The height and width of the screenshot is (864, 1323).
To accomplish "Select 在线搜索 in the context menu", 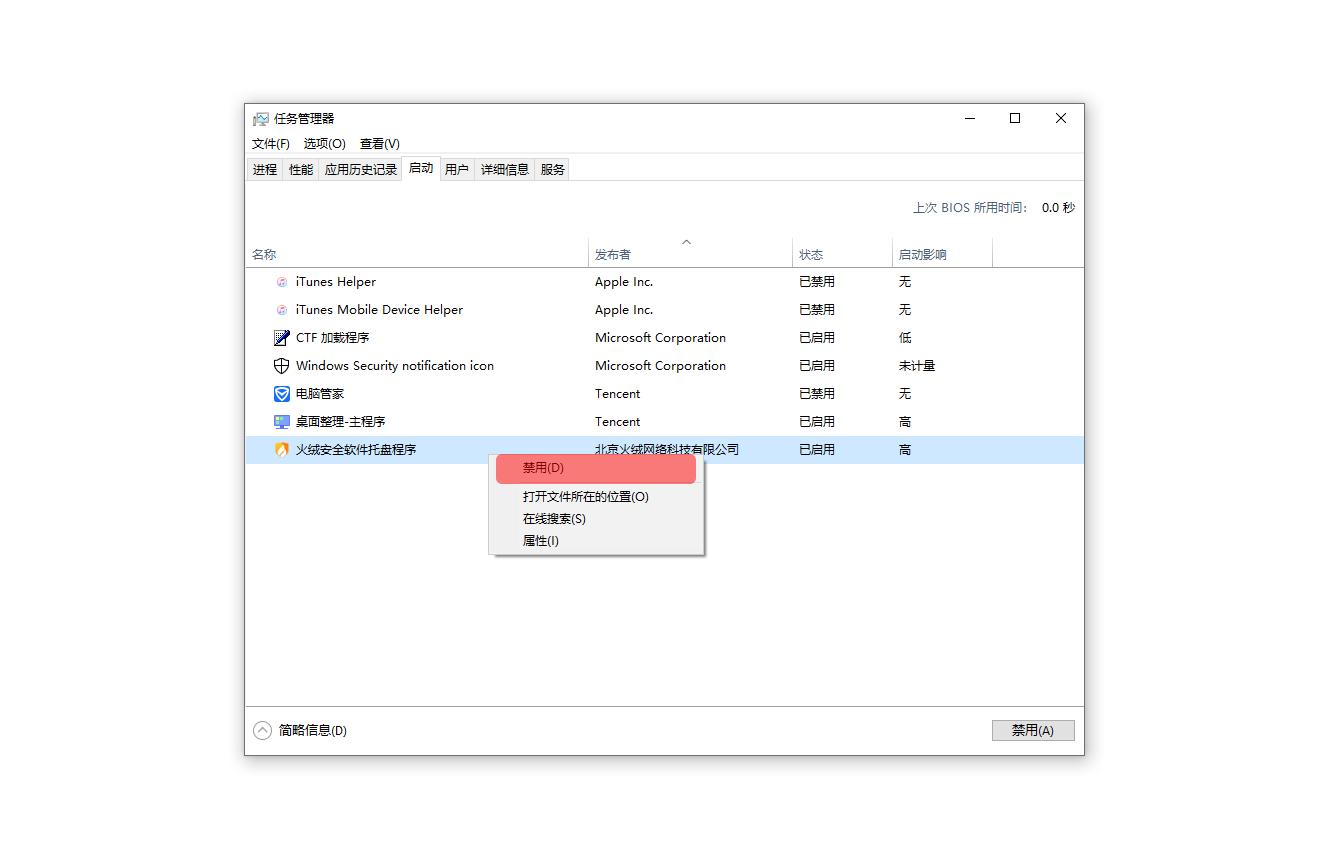I will tap(555, 518).
